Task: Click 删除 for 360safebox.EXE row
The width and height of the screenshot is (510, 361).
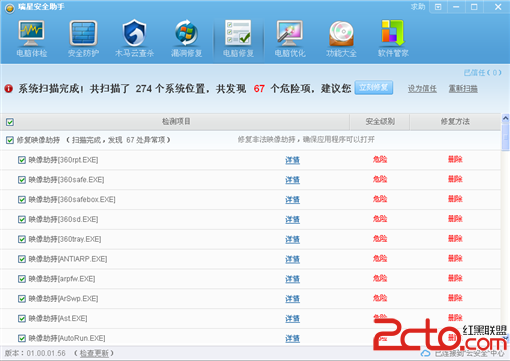Action: (455, 199)
